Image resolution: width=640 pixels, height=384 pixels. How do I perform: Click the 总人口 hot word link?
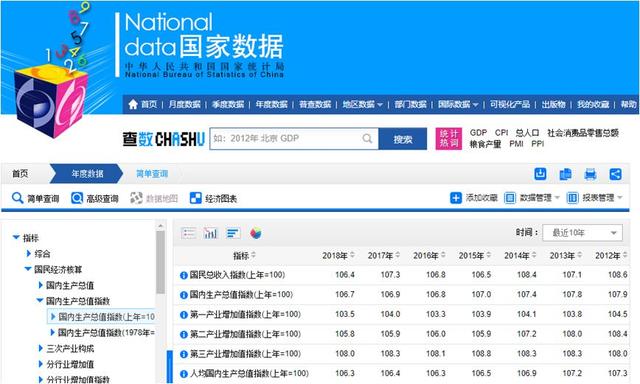point(527,133)
